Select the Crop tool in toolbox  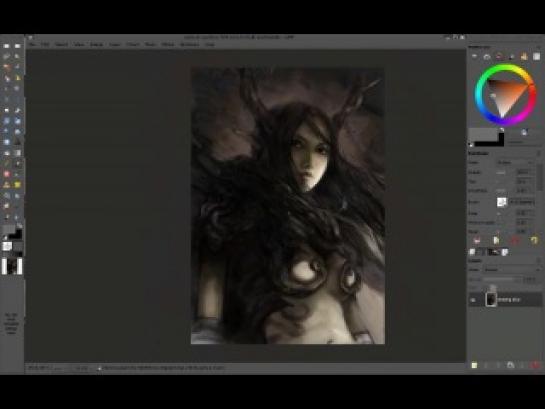coord(17,110)
